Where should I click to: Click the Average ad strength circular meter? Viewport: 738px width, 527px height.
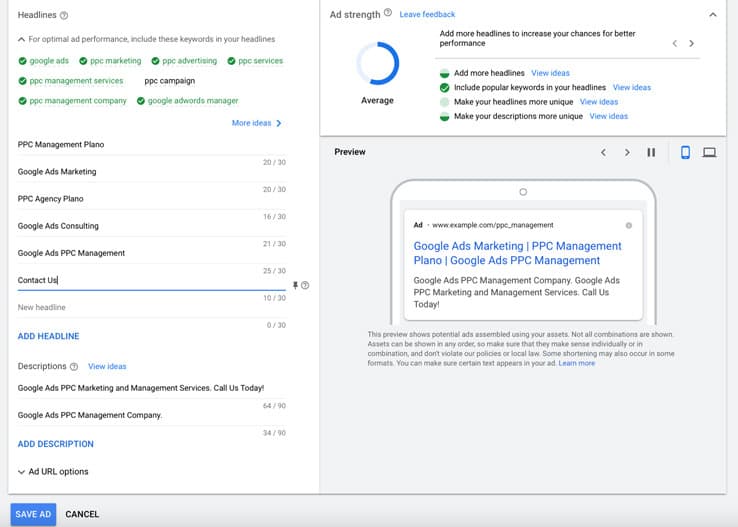click(377, 64)
